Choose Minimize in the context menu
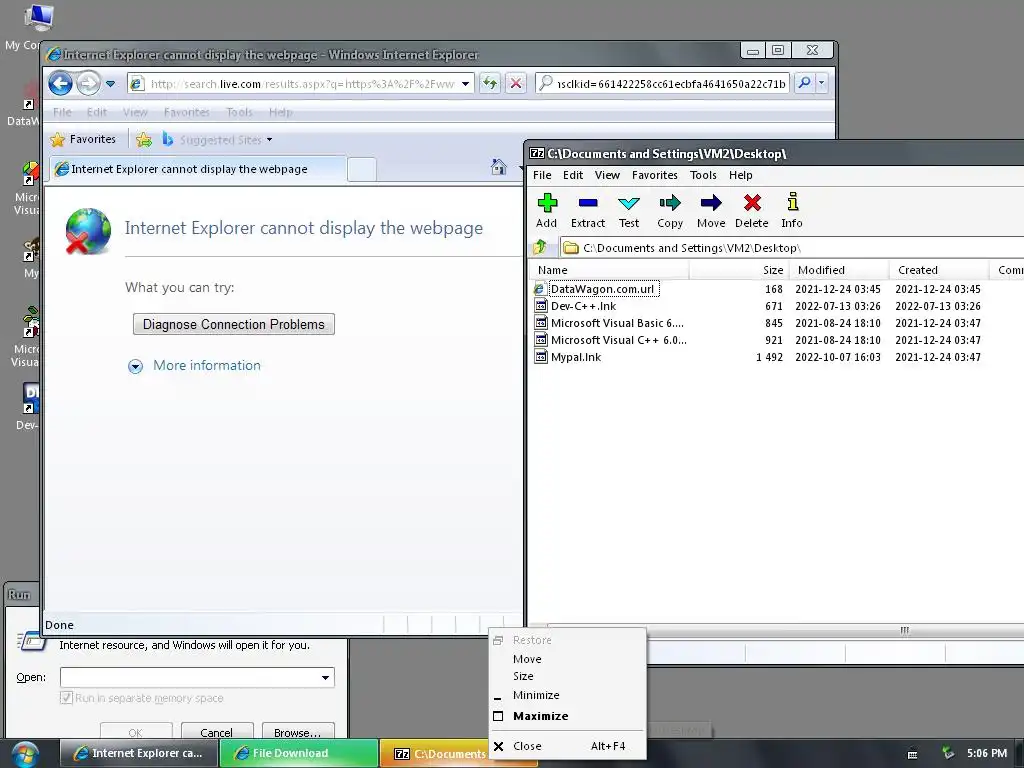The height and width of the screenshot is (768, 1024). click(568, 695)
